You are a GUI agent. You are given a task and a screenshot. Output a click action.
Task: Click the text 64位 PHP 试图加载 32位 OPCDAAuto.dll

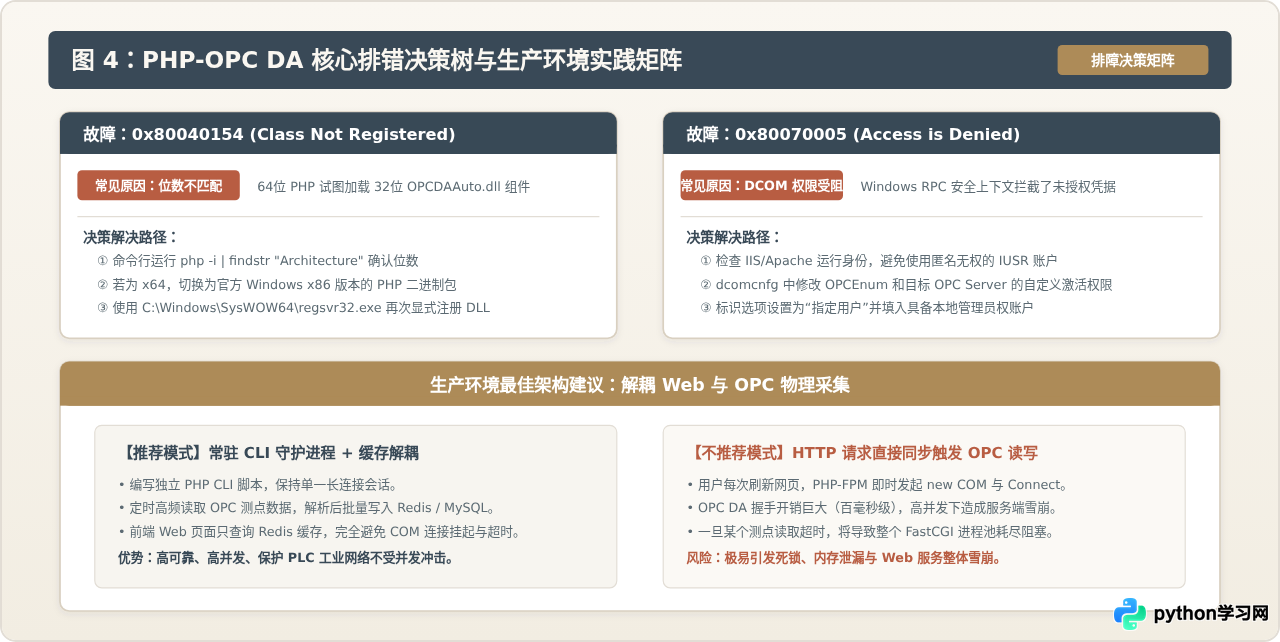tap(393, 187)
